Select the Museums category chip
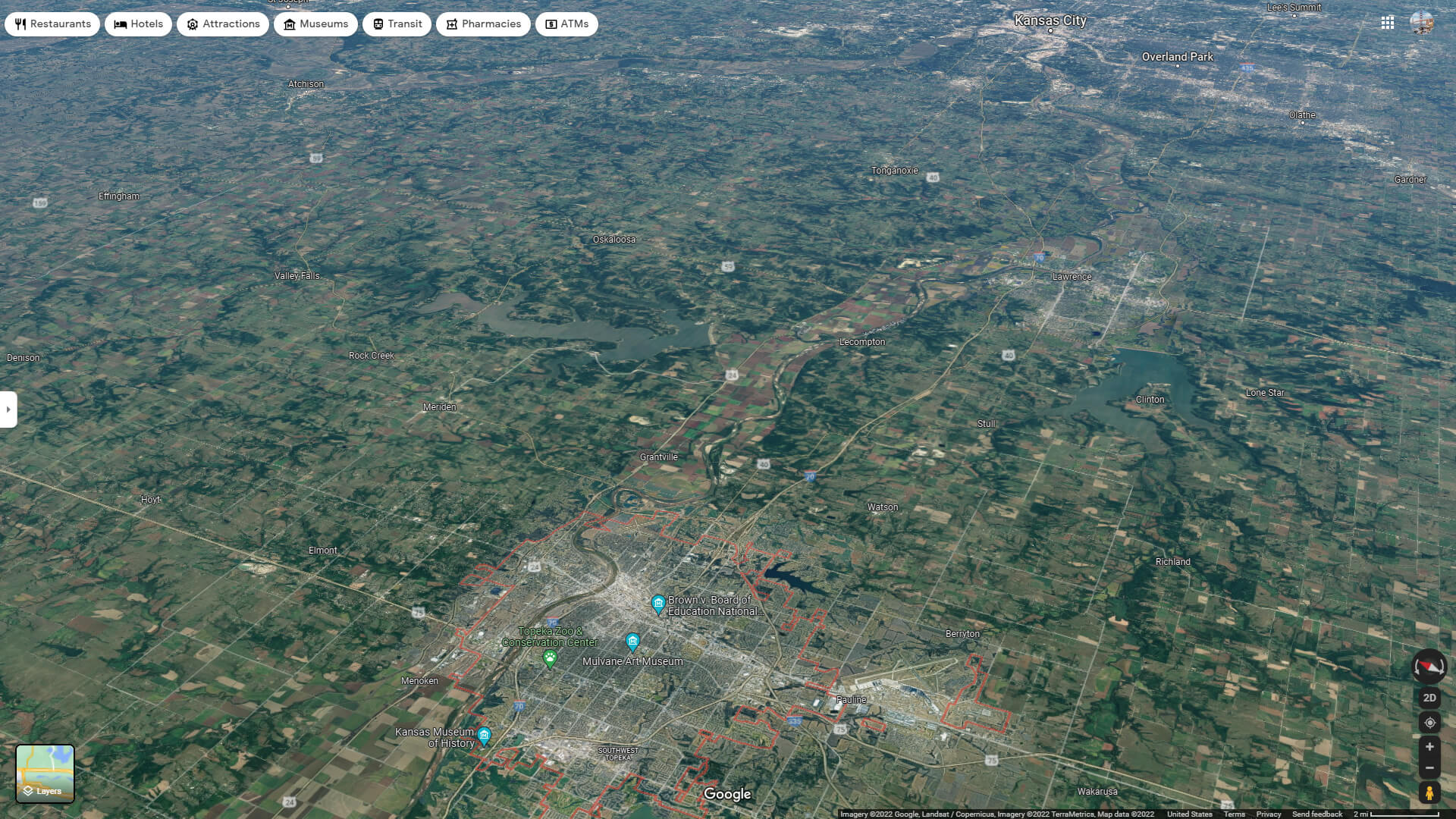The image size is (1456, 819). pos(315,24)
